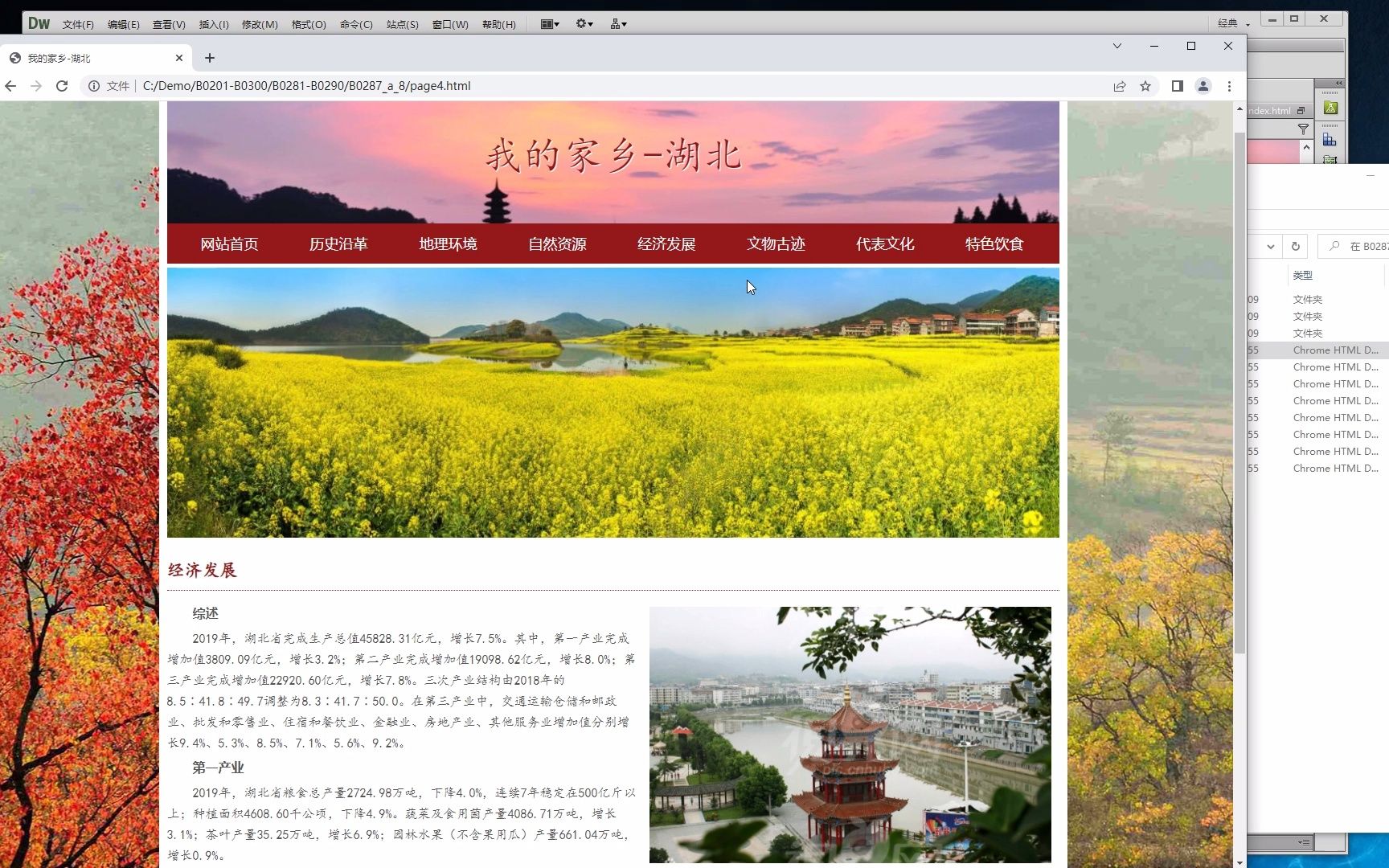This screenshot has height=868, width=1389.
Task: Click the 类型 column header in Explorer
Action: pyautogui.click(x=1303, y=275)
